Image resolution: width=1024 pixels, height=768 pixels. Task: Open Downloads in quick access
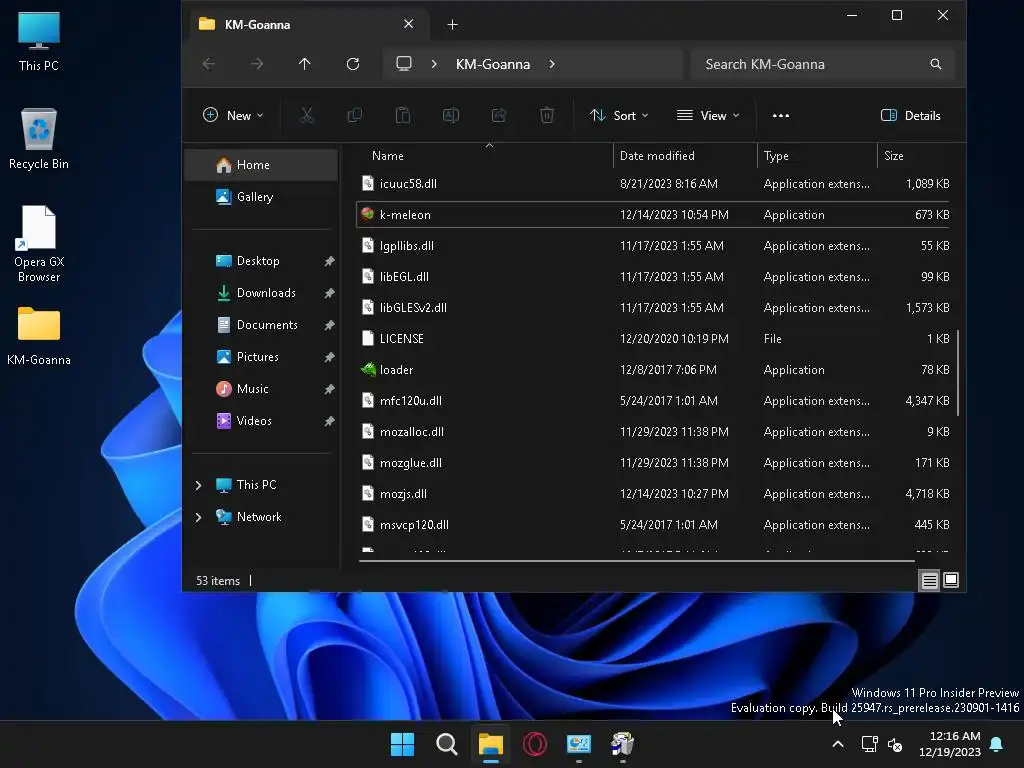click(x=261, y=293)
